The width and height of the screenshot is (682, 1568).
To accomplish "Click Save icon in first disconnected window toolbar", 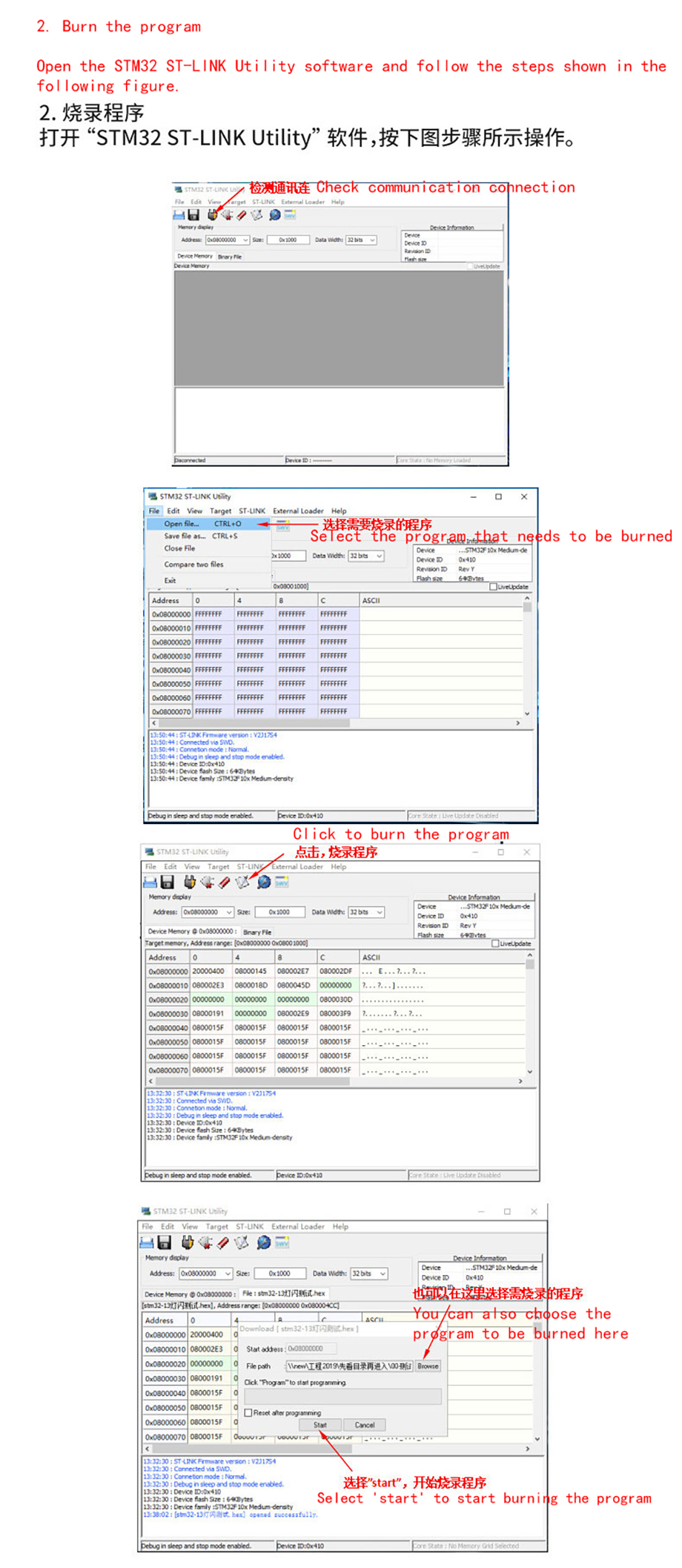I will (x=193, y=215).
